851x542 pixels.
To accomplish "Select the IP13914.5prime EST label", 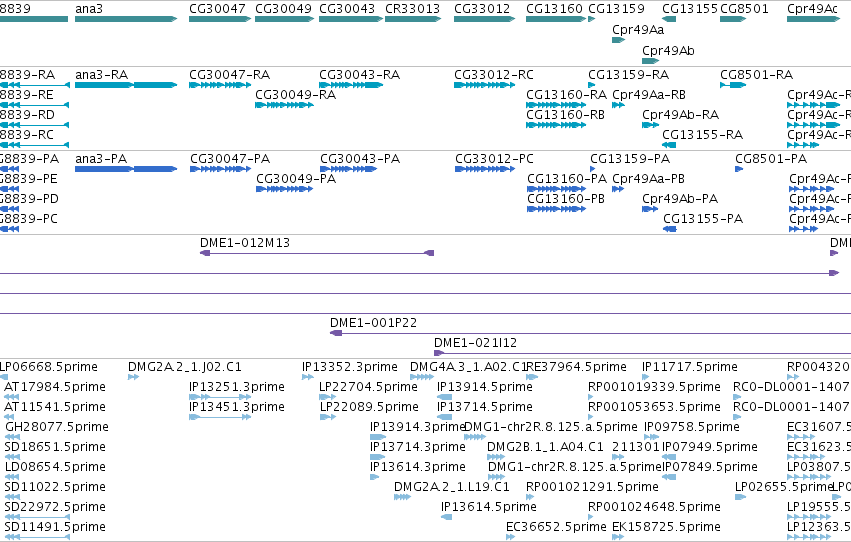I will click(485, 387).
